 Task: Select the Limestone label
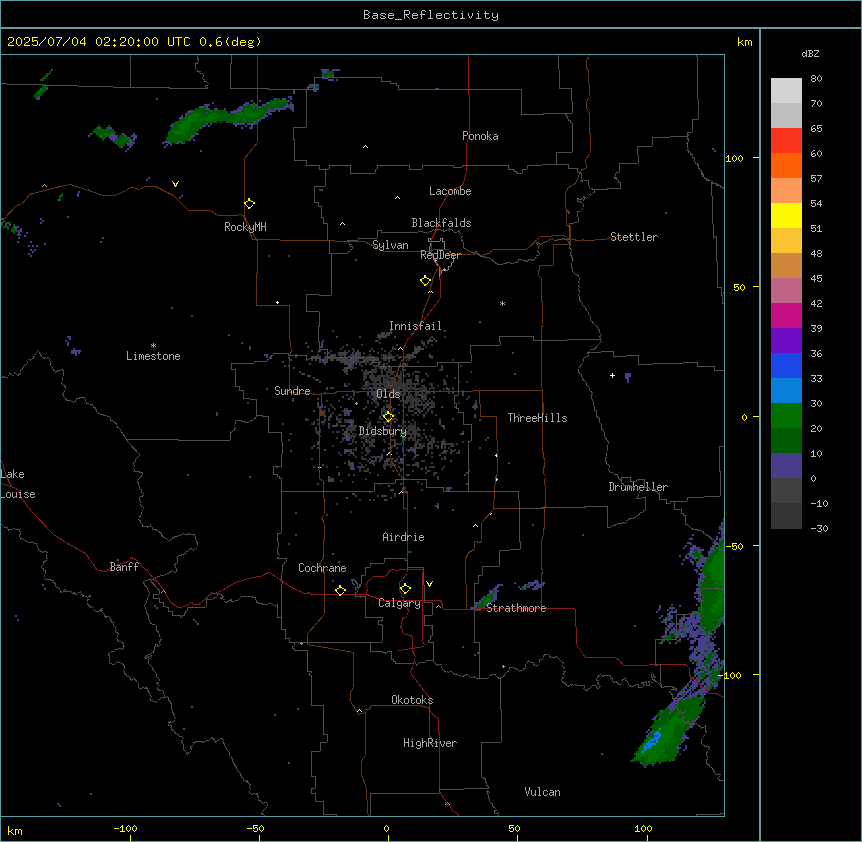153,356
